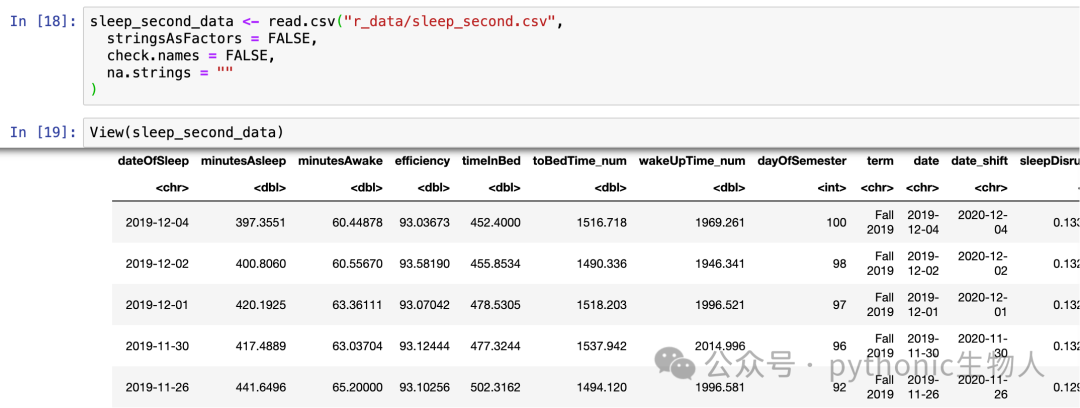This screenshot has height=408, width=1080.
Task: Click the efficiency value 93.58190
Action: pos(424,263)
